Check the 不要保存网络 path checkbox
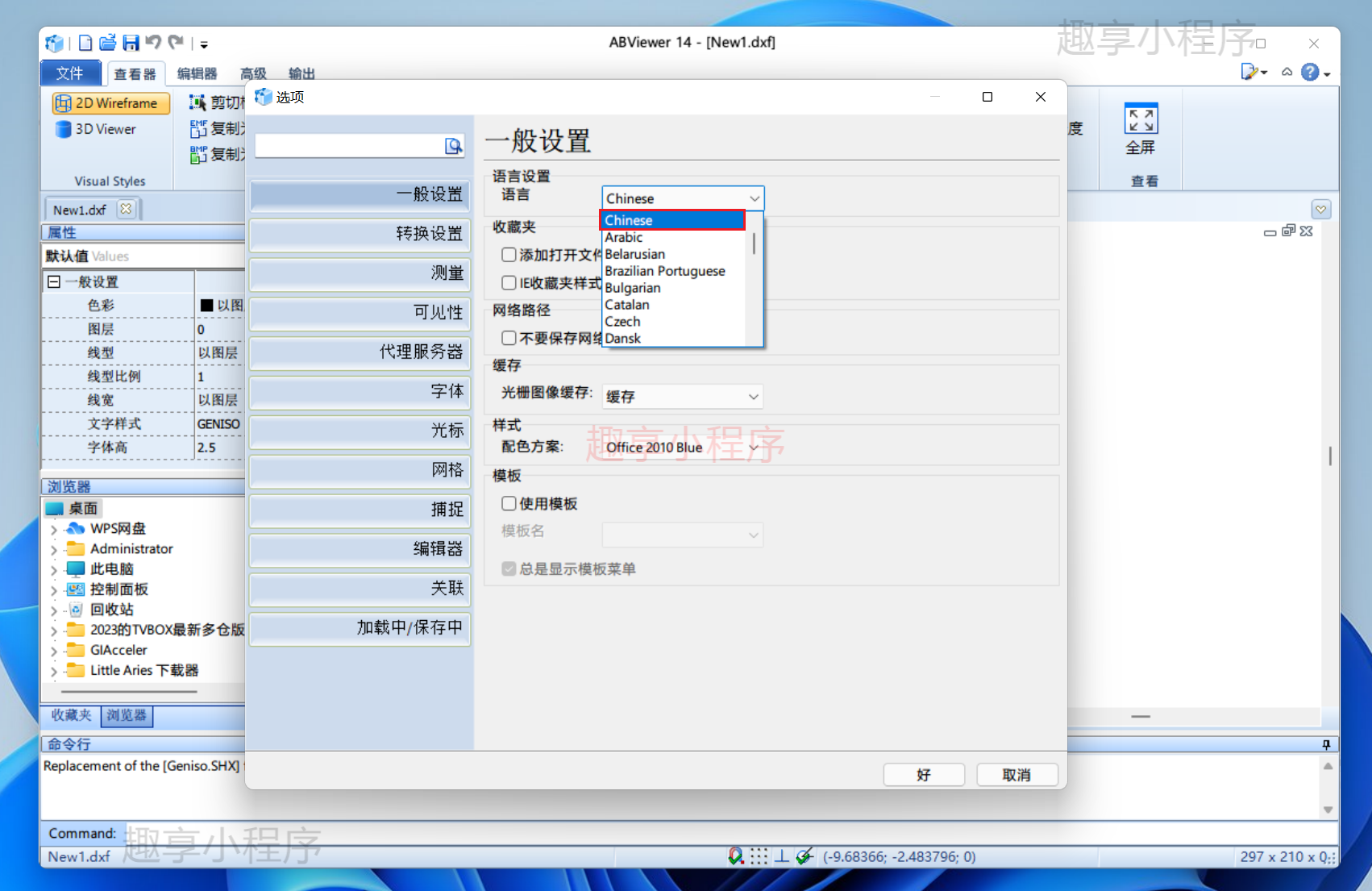The height and width of the screenshot is (891, 1372). [x=509, y=338]
